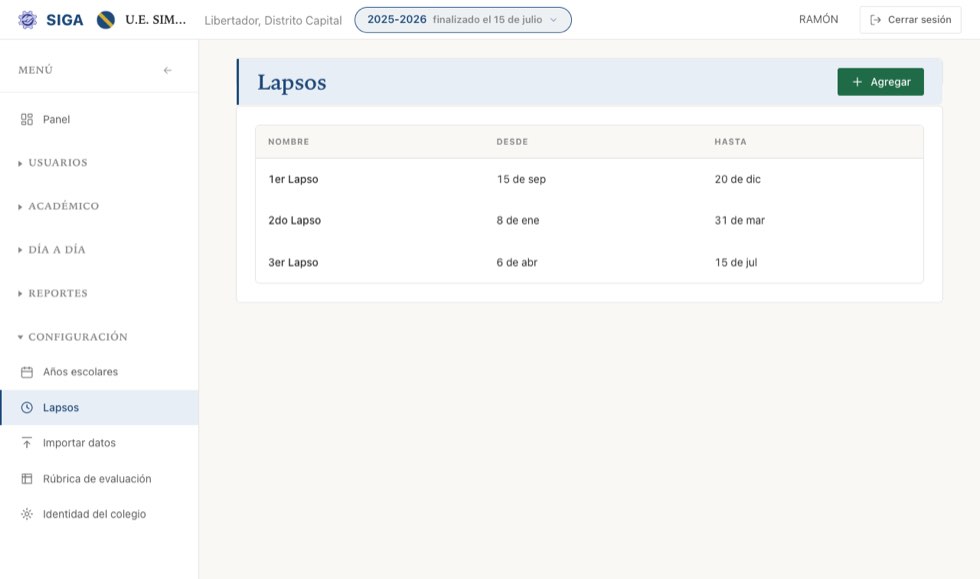Image resolution: width=980 pixels, height=579 pixels.
Task: Click the clock icon beside Lapsos
Action: (27, 408)
